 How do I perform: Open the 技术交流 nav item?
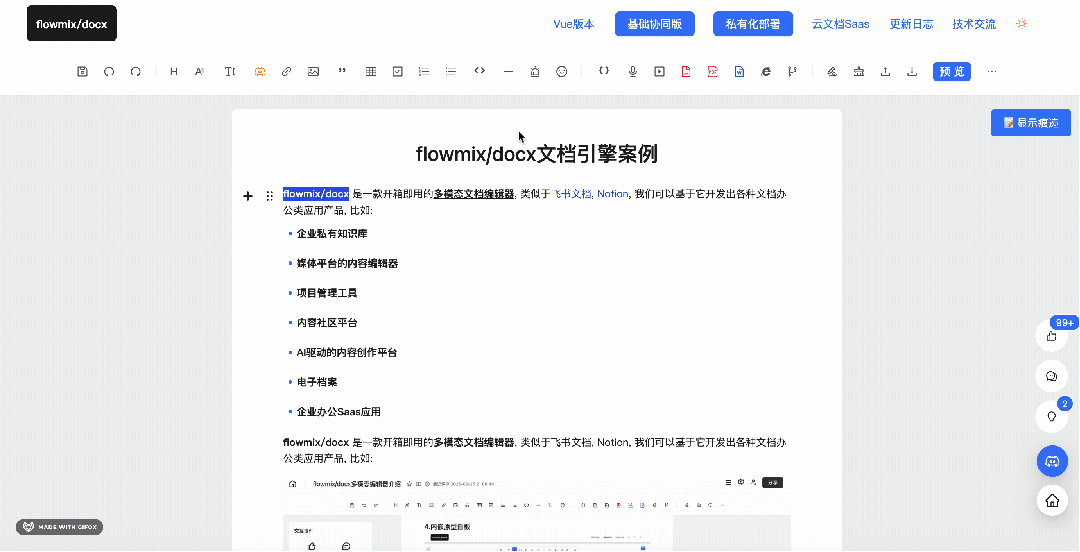[974, 24]
